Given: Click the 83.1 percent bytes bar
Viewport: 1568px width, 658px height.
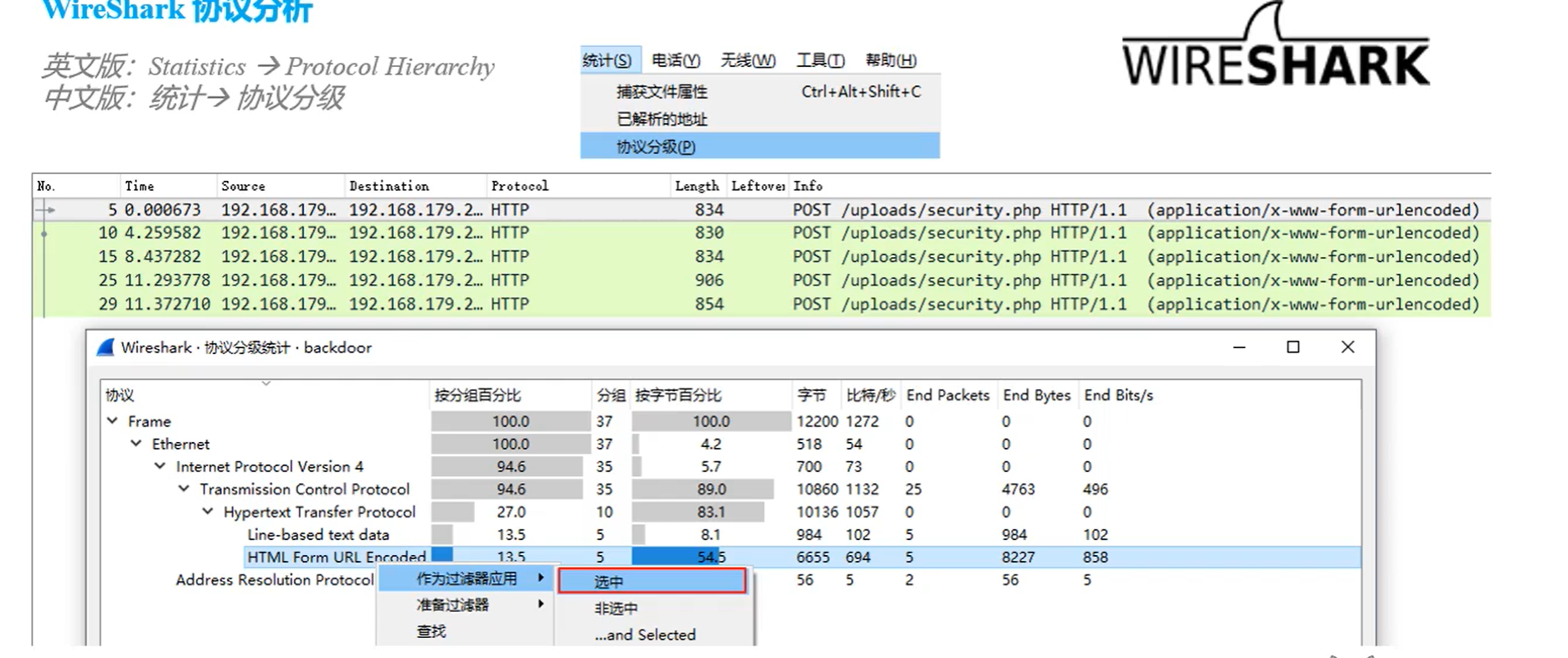Looking at the screenshot, I should 711,511.
